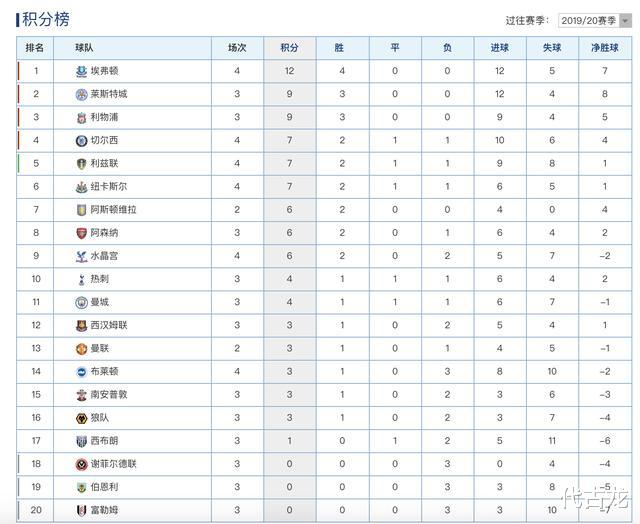Image resolution: width=640 pixels, height=524 pixels.
Task: Click the Leicester City crest icon
Action: (82, 94)
